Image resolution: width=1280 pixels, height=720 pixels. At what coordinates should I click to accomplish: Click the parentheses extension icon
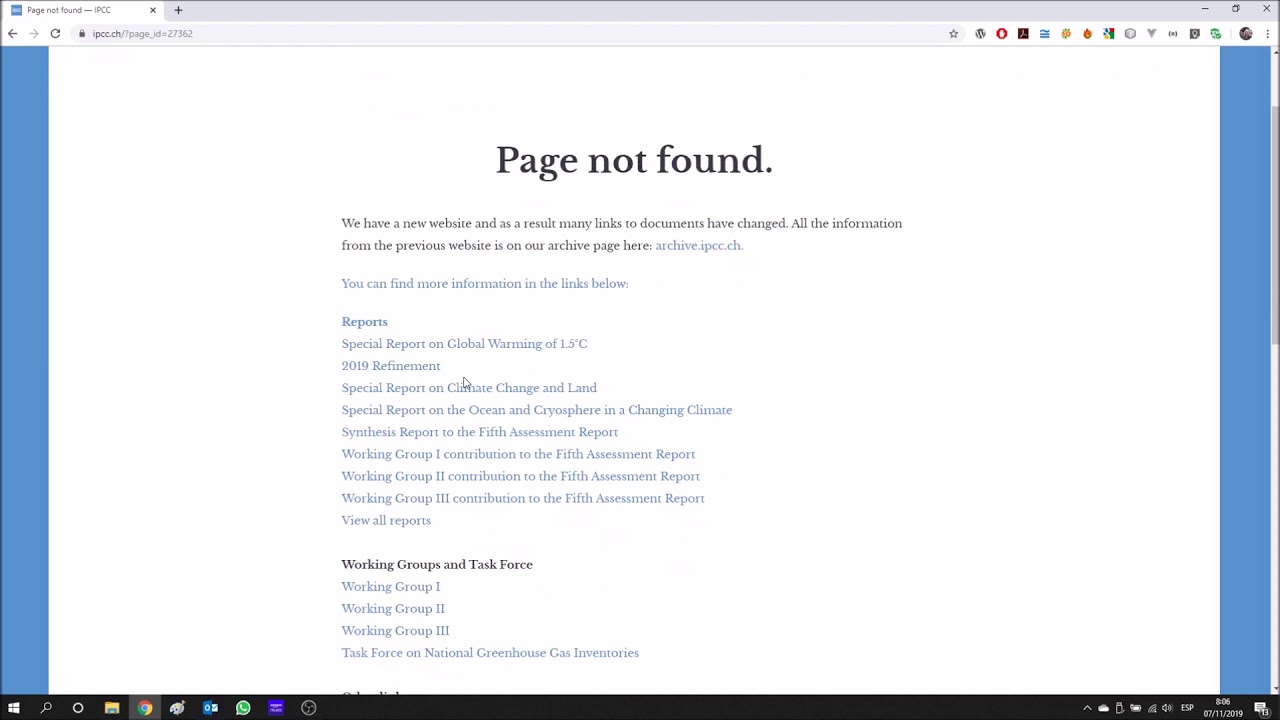(1173, 34)
